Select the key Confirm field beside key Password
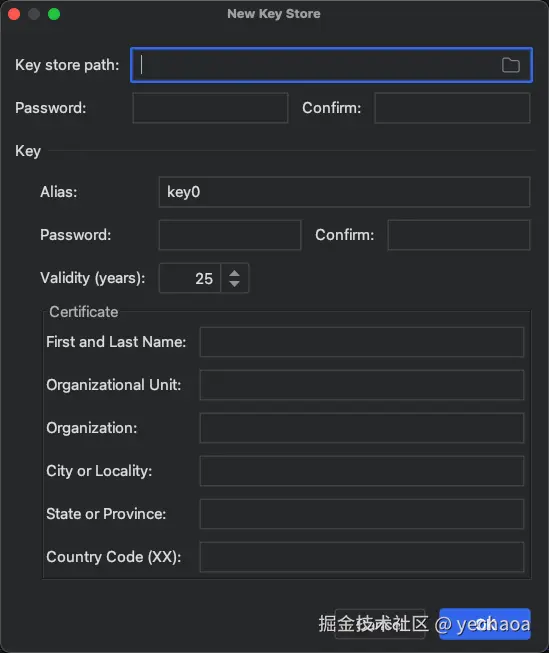549x653 pixels. (x=459, y=235)
